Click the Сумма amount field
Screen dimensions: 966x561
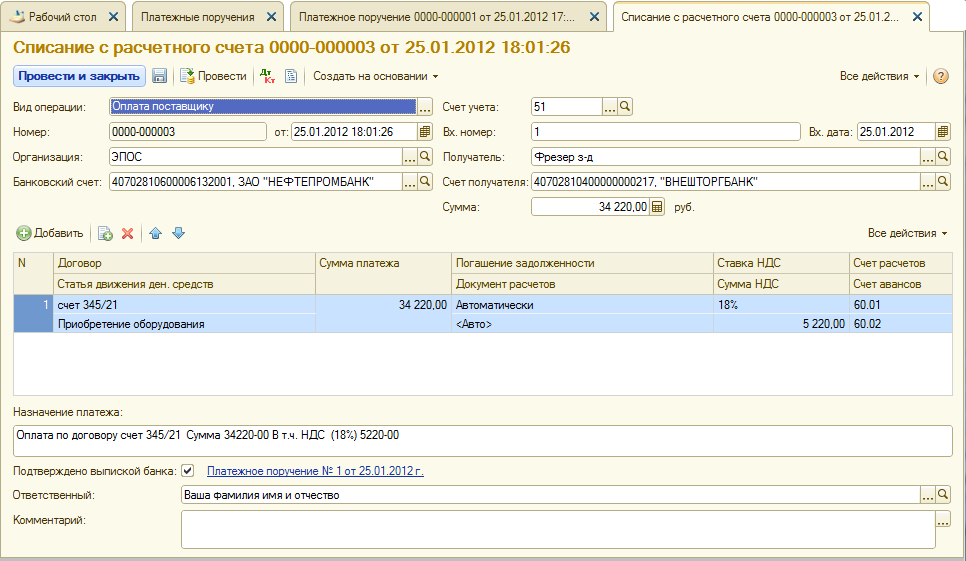pyautogui.click(x=590, y=207)
